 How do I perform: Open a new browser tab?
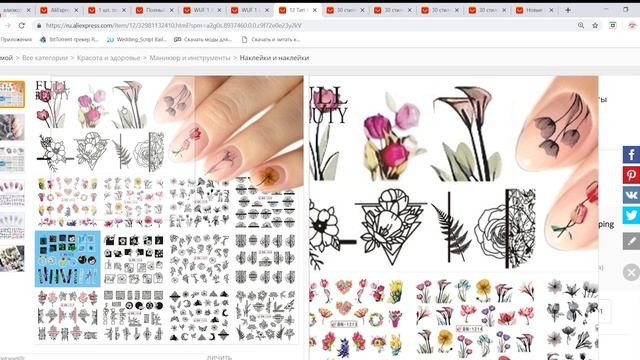[x=568, y=10]
